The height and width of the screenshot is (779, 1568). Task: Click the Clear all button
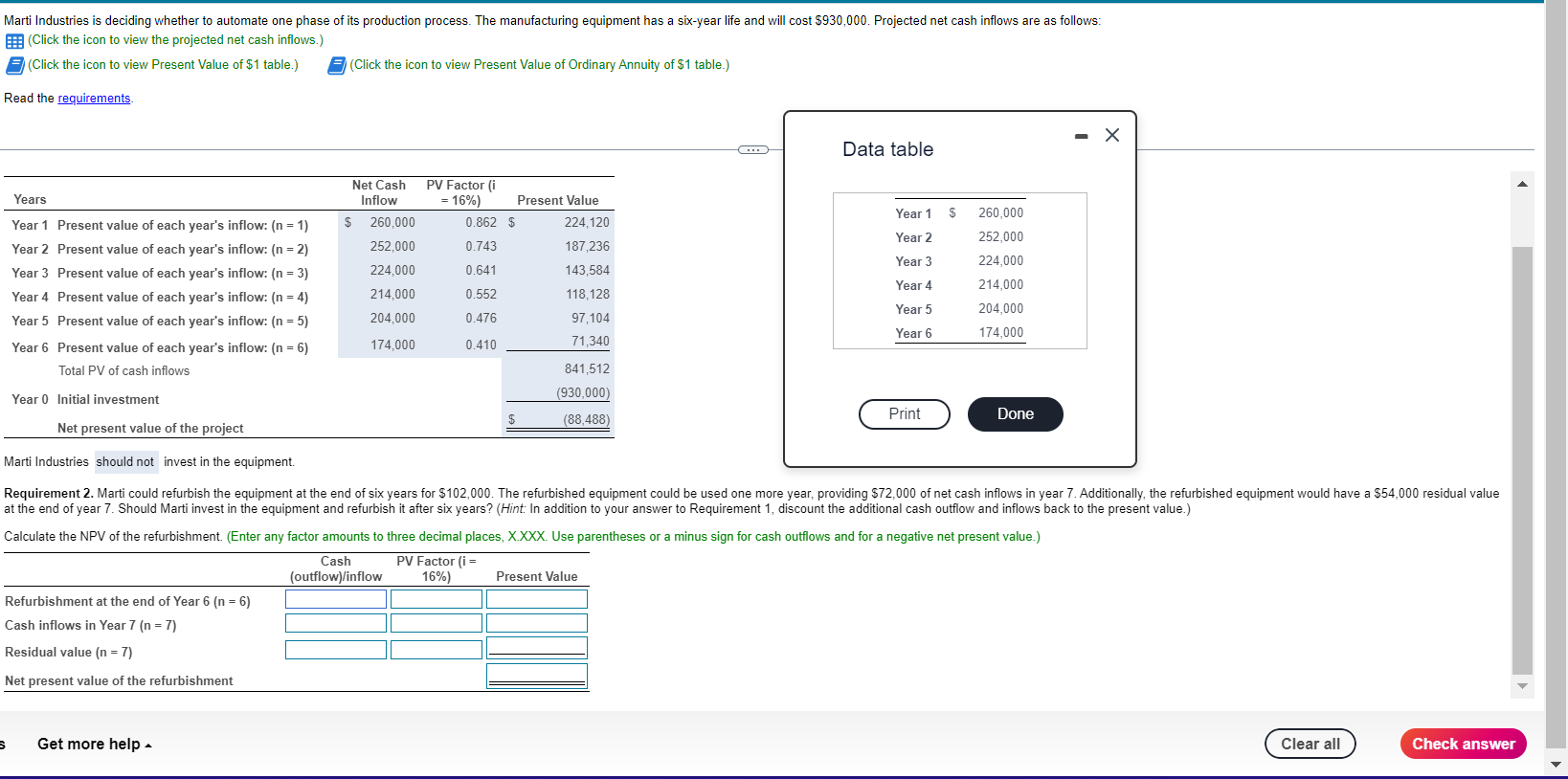coord(1310,744)
